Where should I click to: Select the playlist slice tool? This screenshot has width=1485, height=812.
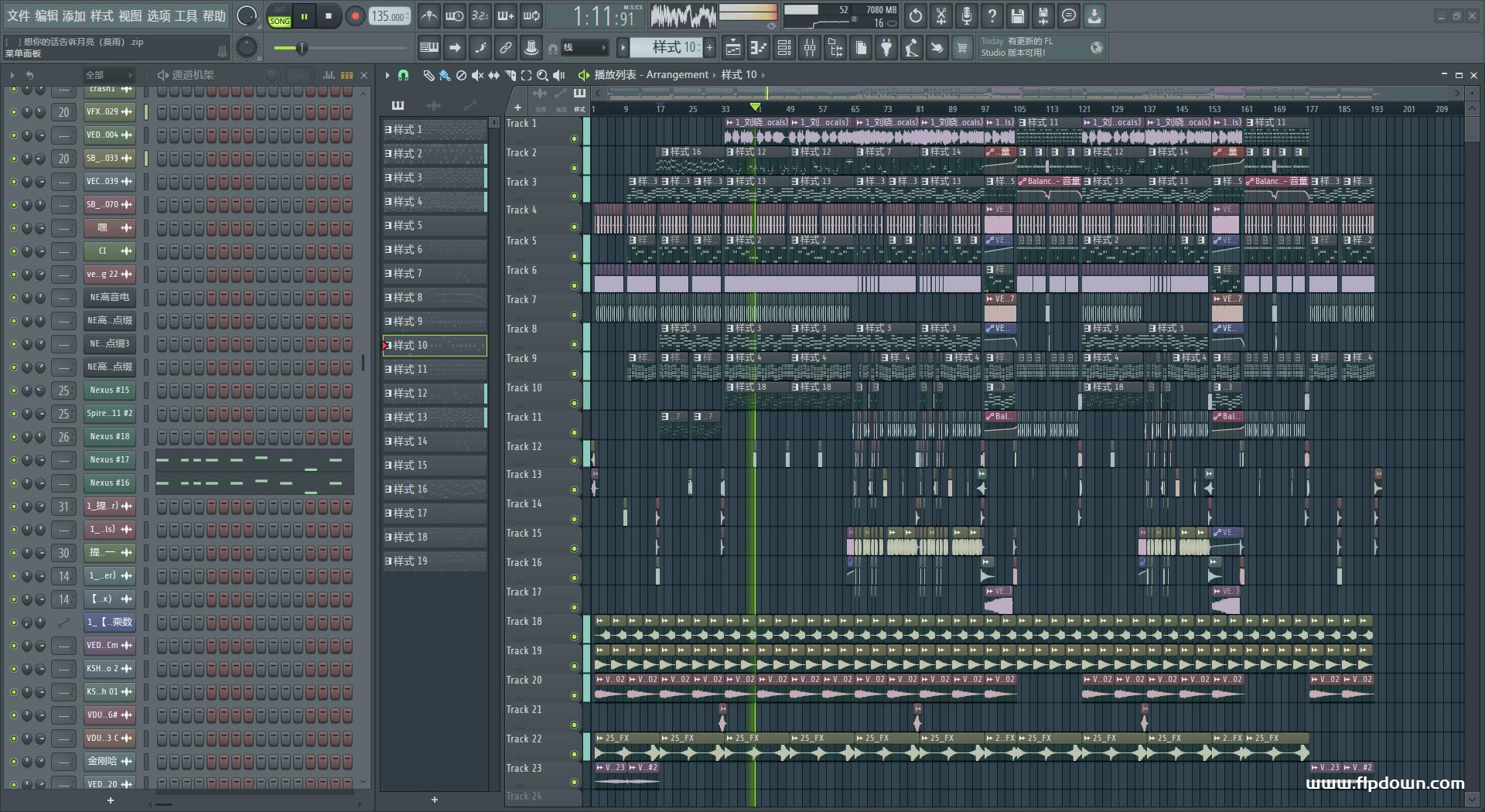[510, 75]
